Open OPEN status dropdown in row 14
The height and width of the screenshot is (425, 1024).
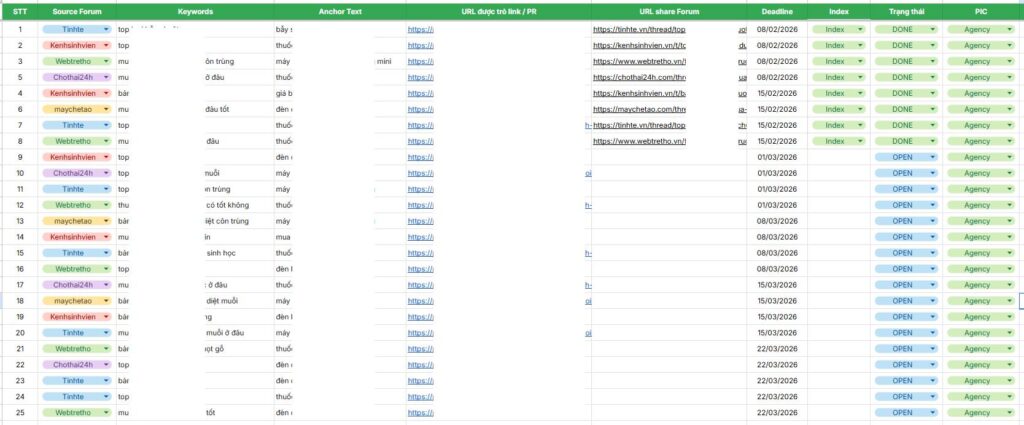906,237
